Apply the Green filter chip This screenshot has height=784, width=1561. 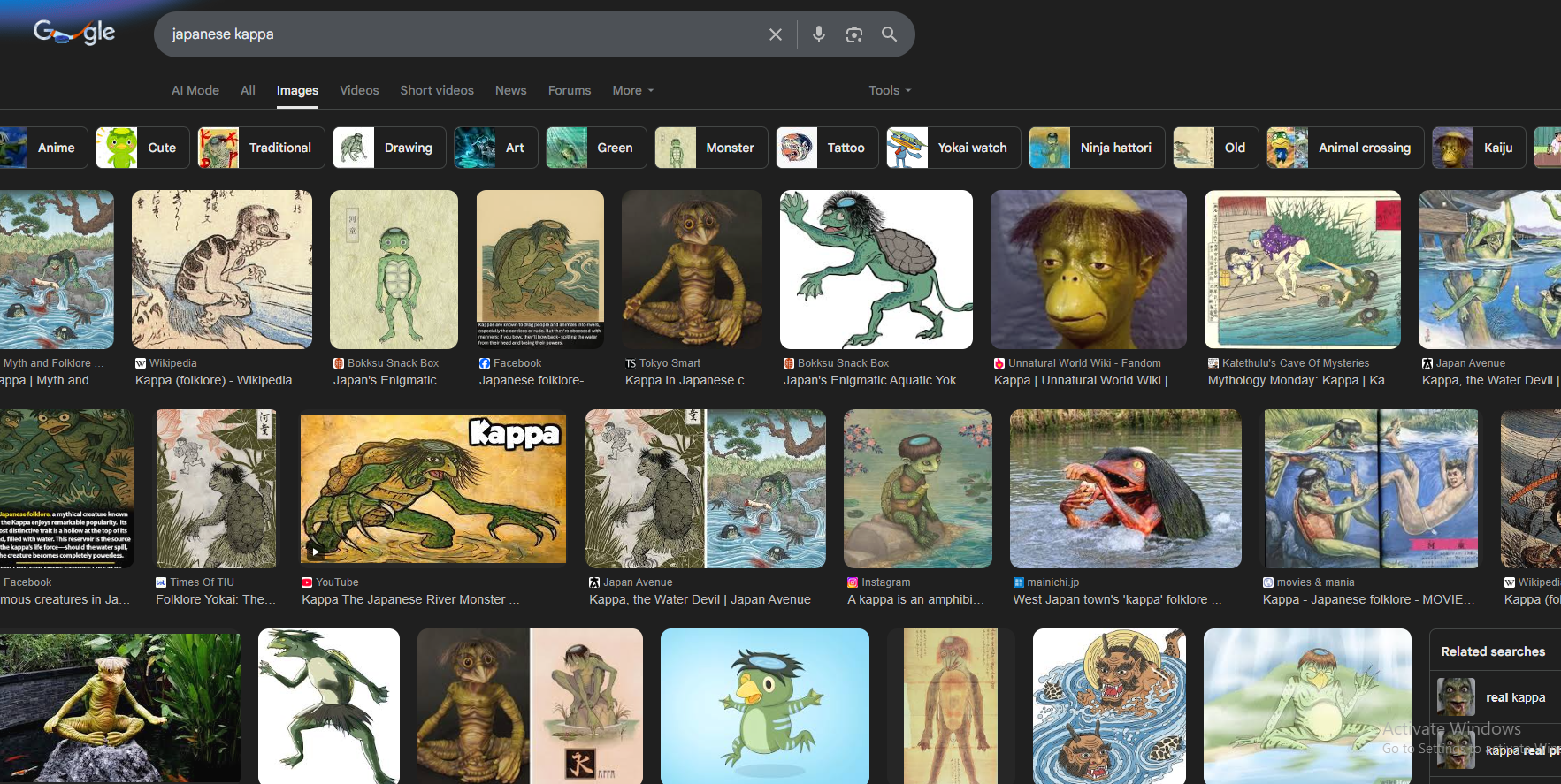click(x=596, y=148)
